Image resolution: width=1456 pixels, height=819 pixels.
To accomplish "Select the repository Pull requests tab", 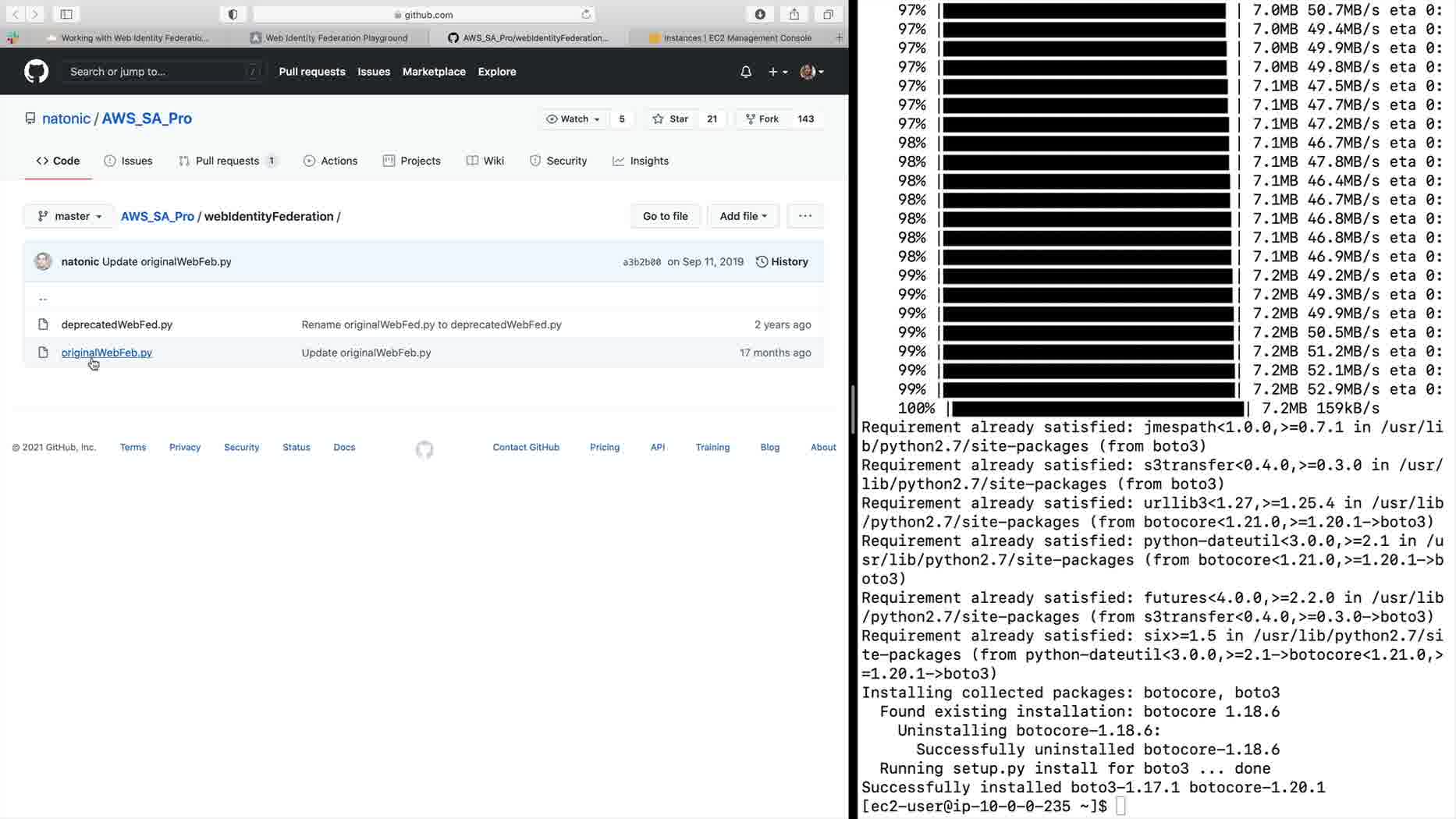I will coord(227,161).
